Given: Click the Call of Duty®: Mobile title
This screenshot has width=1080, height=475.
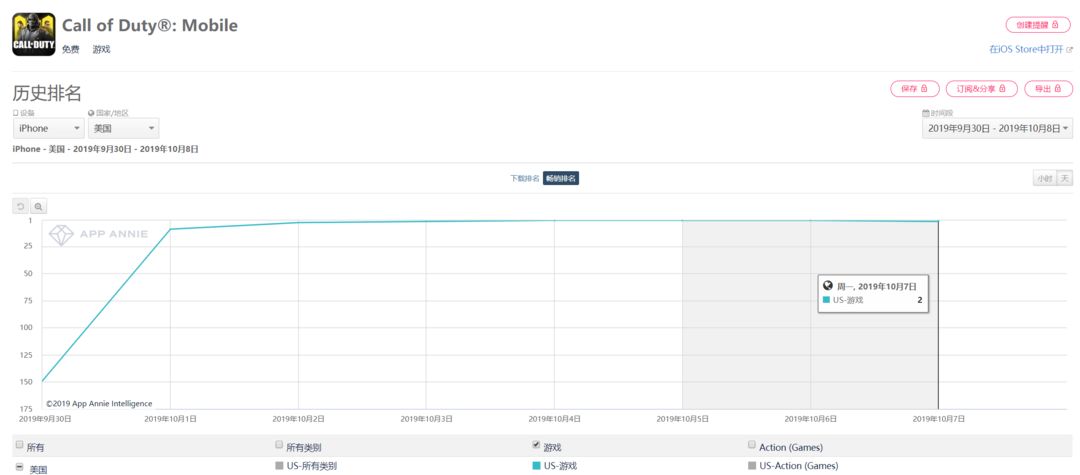Looking at the screenshot, I should click(x=150, y=25).
